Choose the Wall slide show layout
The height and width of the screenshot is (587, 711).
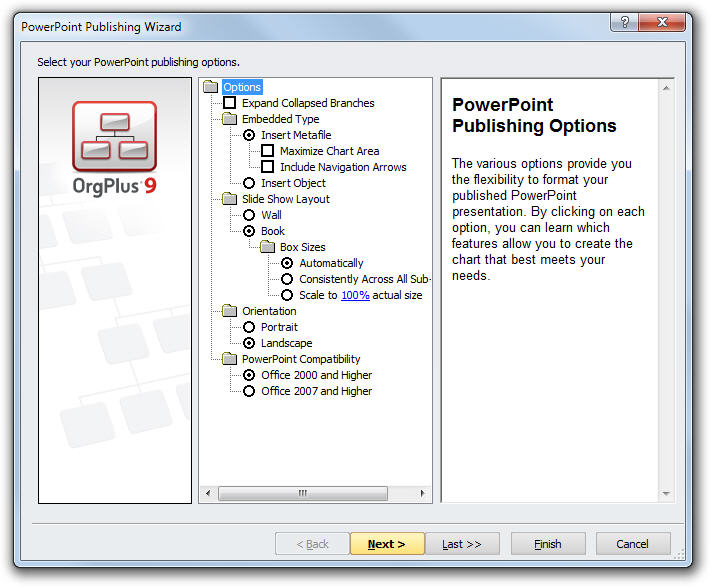click(x=249, y=215)
